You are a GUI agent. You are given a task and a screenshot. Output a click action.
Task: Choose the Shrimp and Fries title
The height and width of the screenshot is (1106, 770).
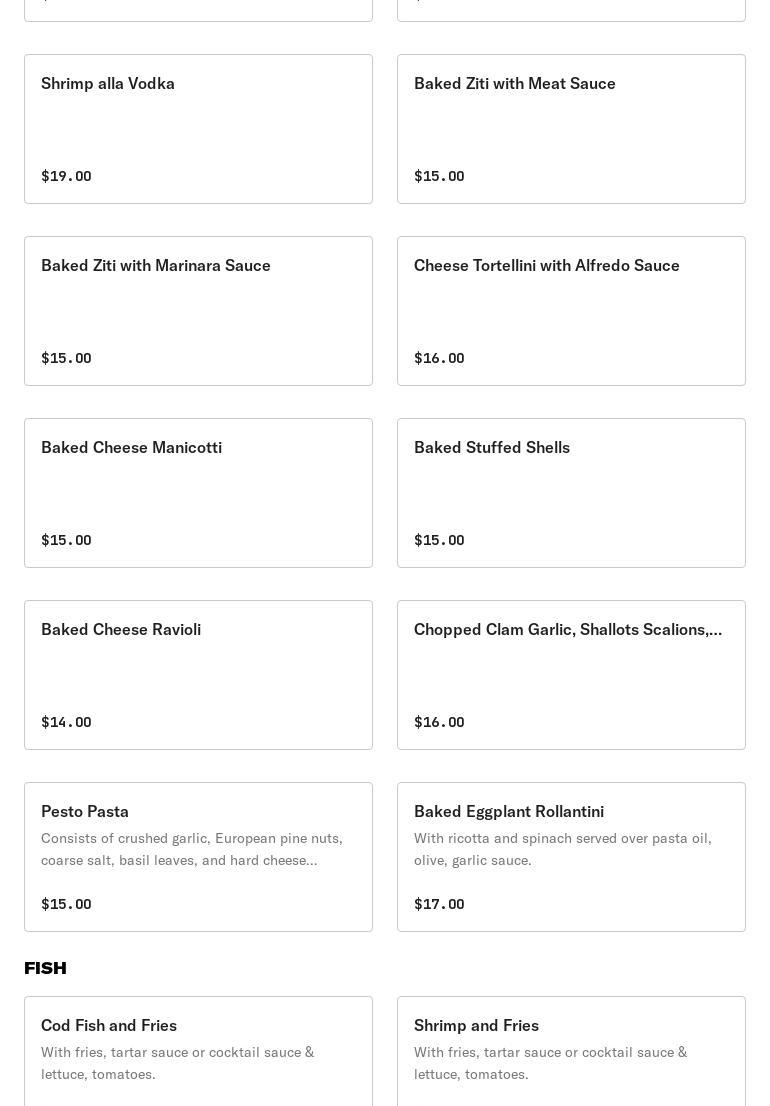pyautogui.click(x=476, y=1025)
